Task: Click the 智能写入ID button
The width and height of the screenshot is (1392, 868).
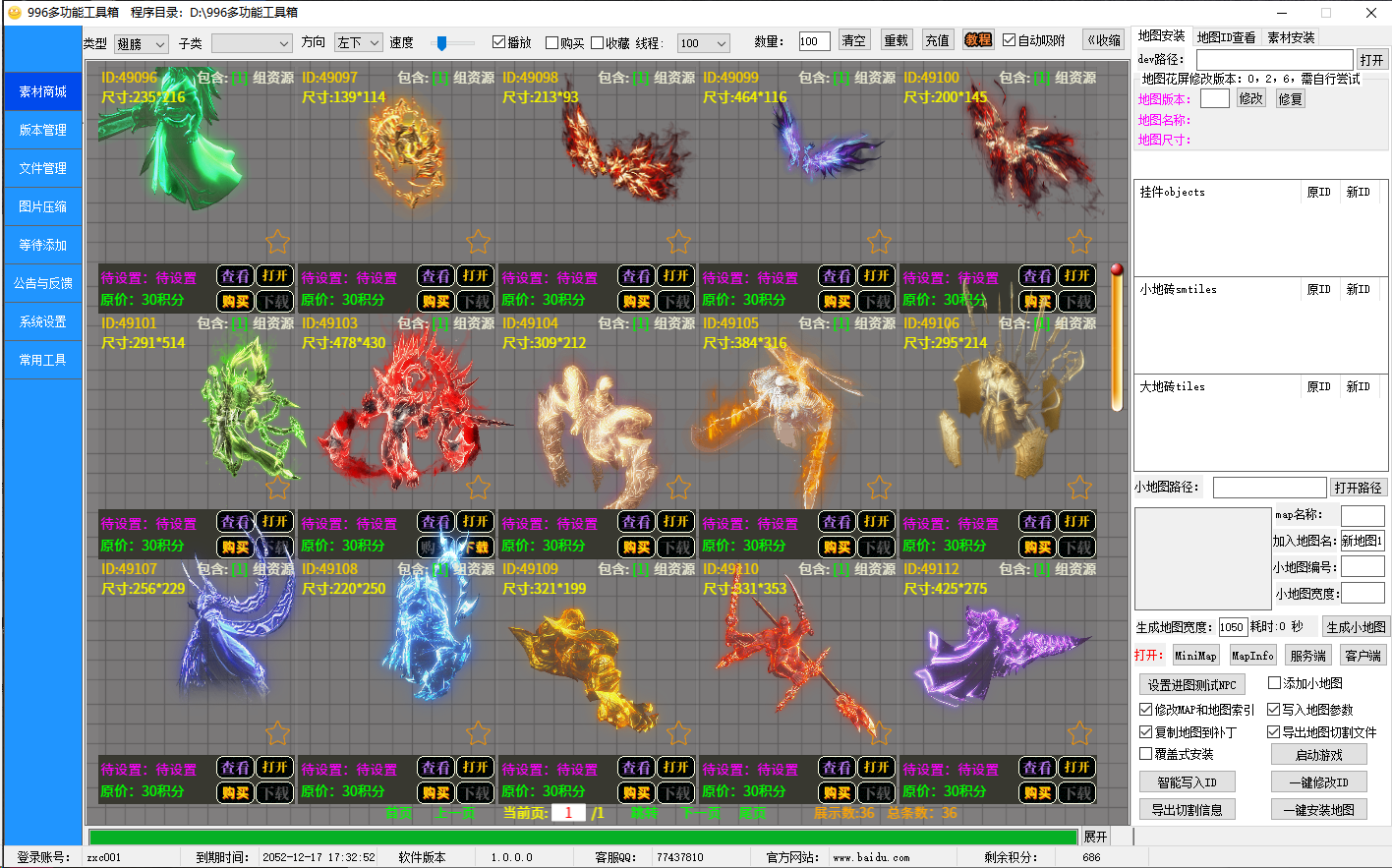Action: click(x=1188, y=782)
